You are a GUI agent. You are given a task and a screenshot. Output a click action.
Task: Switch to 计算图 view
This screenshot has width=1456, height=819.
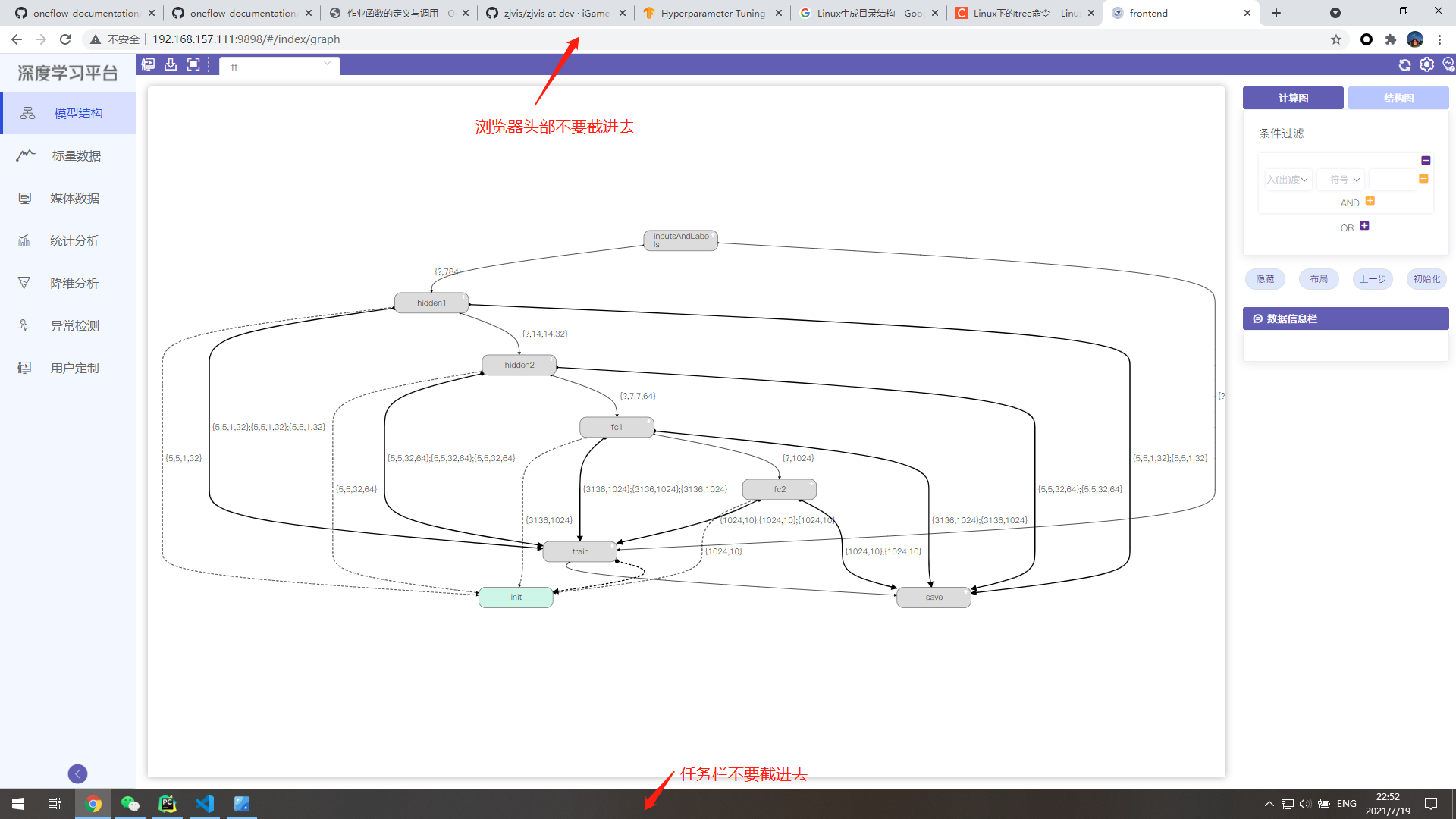pos(1293,98)
